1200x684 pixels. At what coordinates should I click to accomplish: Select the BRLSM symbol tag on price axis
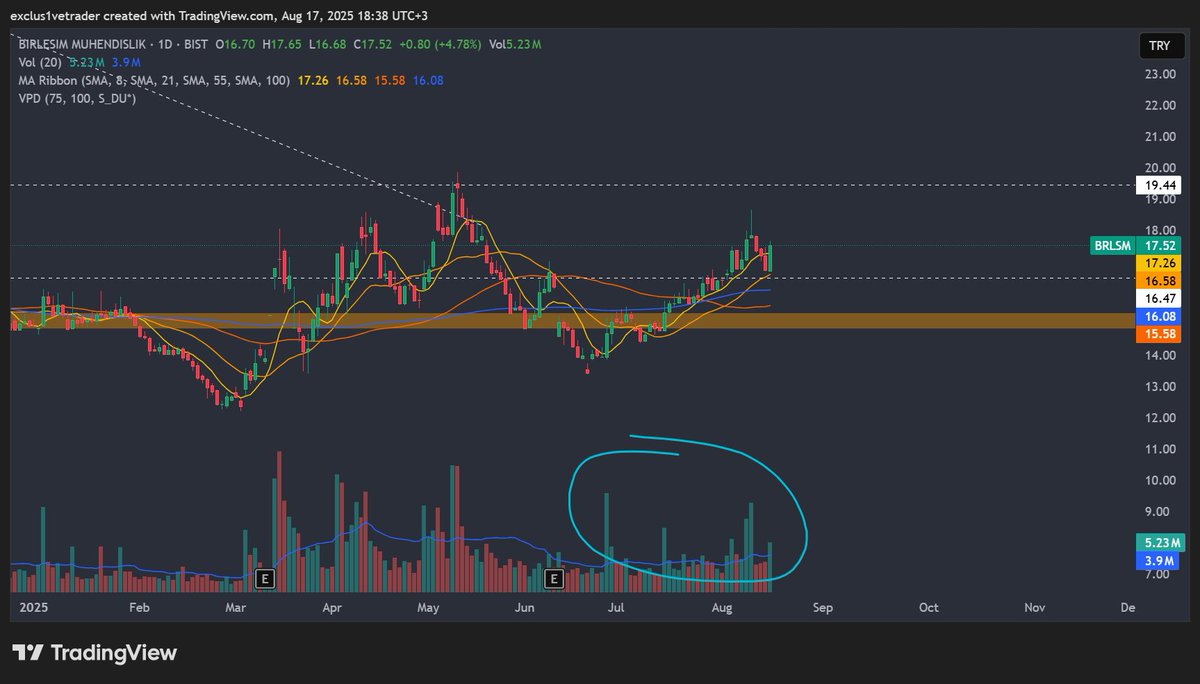coord(1112,245)
